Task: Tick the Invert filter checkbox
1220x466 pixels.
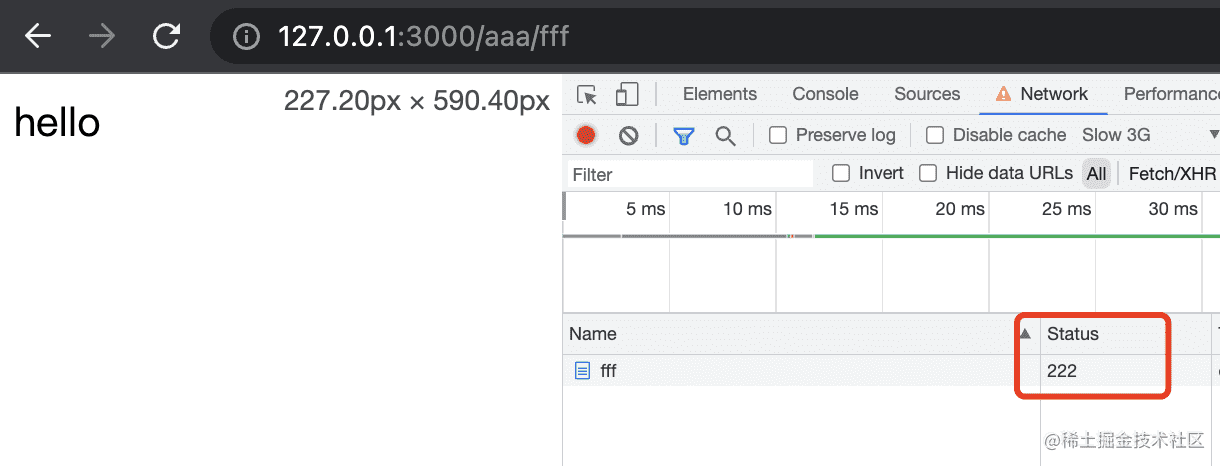Action: 842,173
